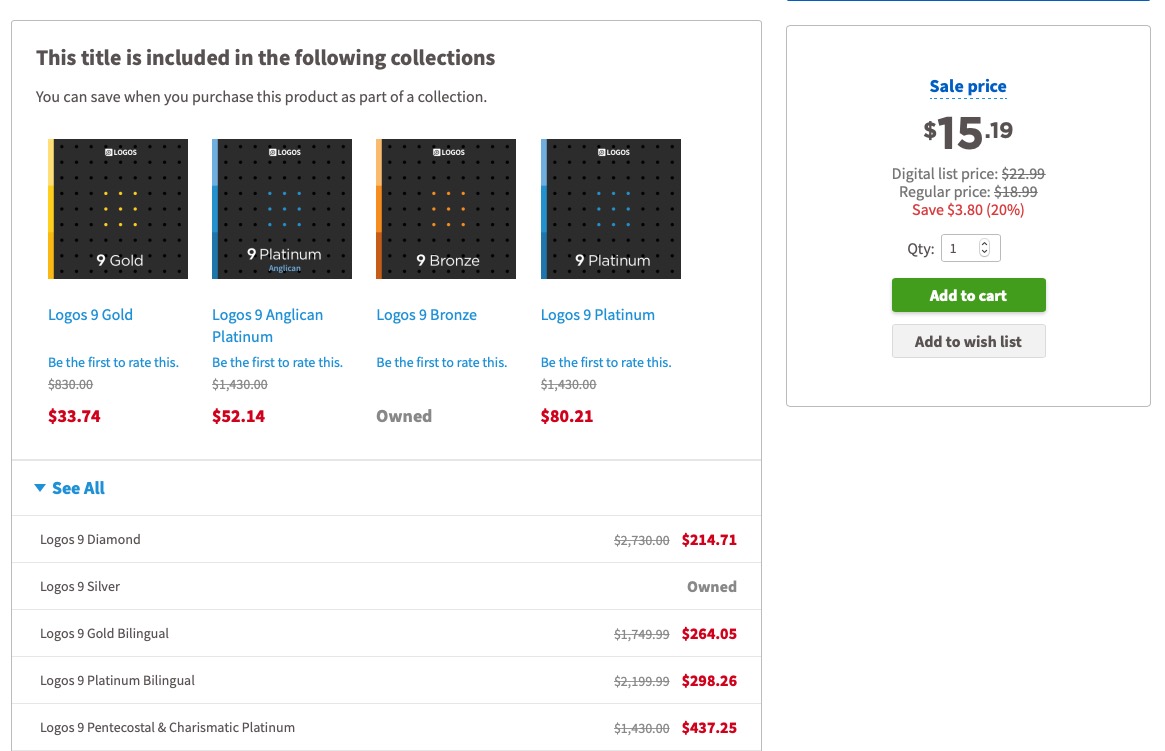
Task: Follow the Logos 9 Gold title link
Action: 91,314
